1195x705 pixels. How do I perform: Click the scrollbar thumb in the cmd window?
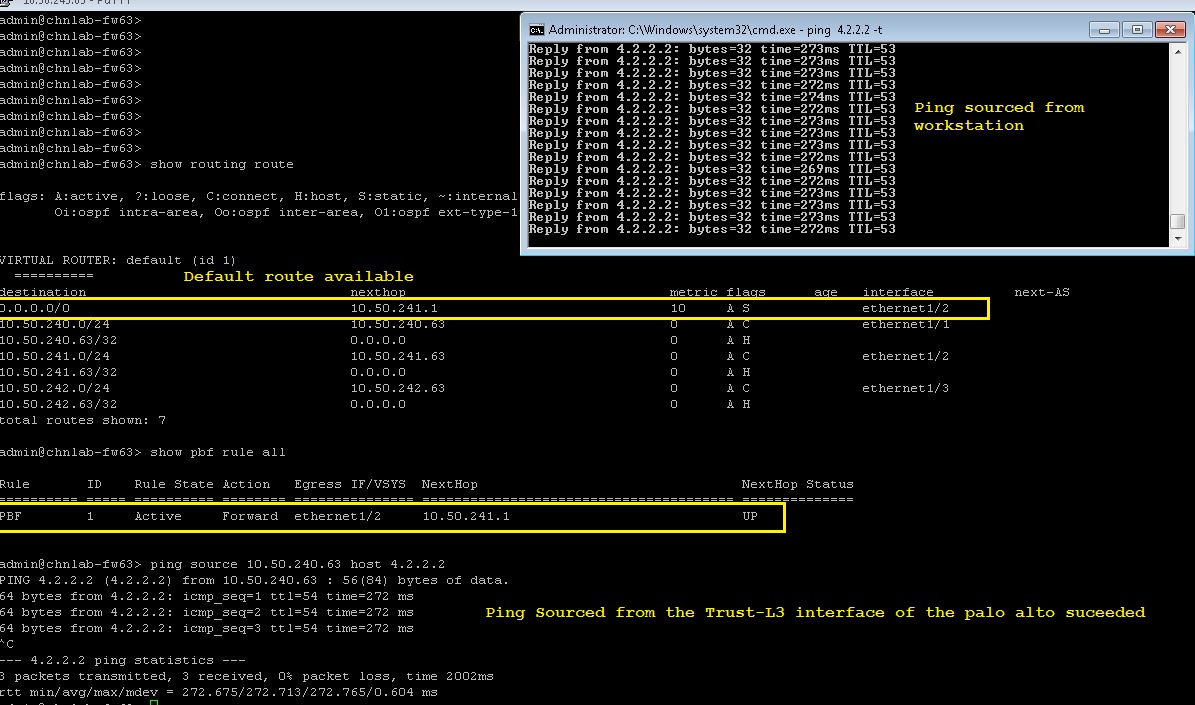point(1178,221)
